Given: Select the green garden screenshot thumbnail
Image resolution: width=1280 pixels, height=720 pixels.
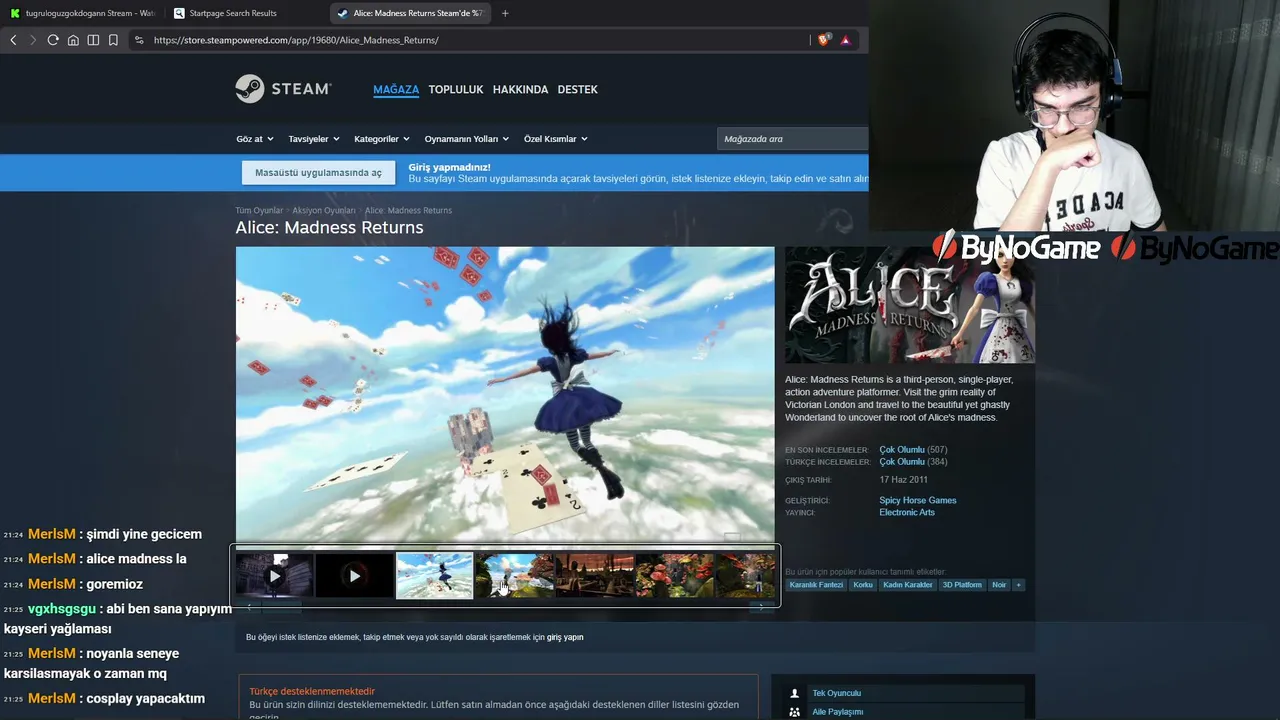Looking at the screenshot, I should point(515,576).
